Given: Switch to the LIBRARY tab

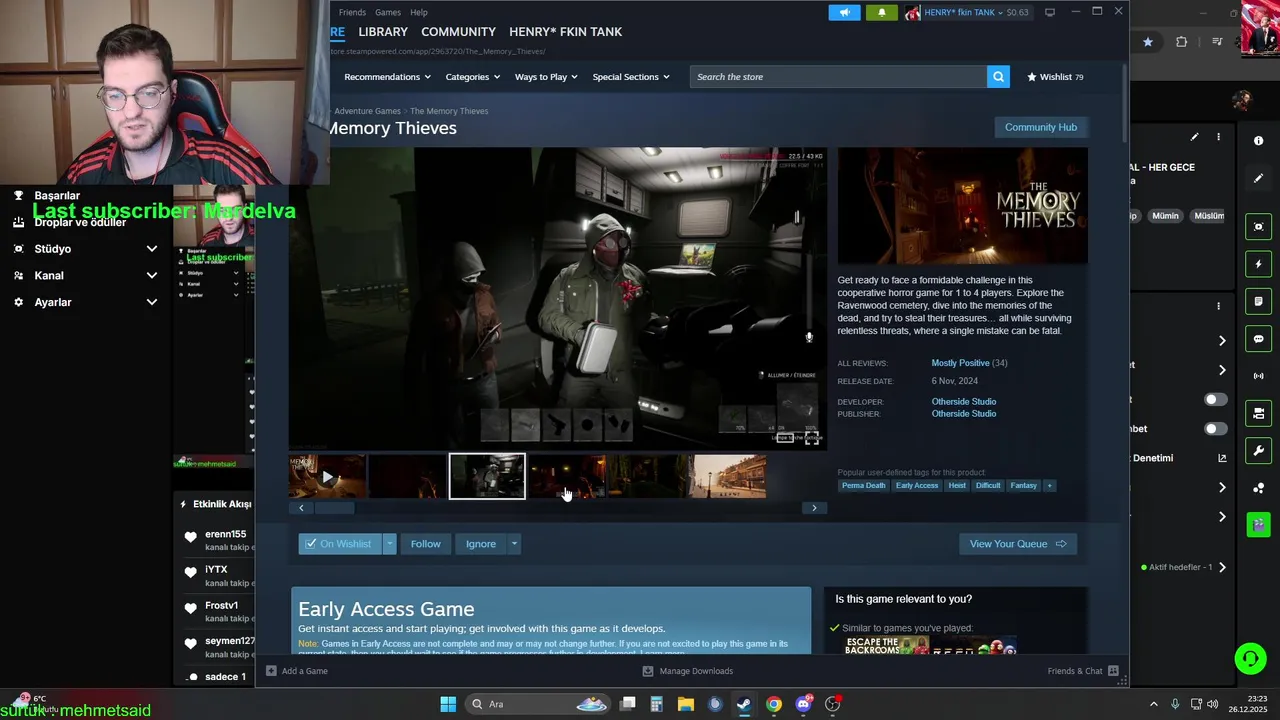Looking at the screenshot, I should (383, 32).
